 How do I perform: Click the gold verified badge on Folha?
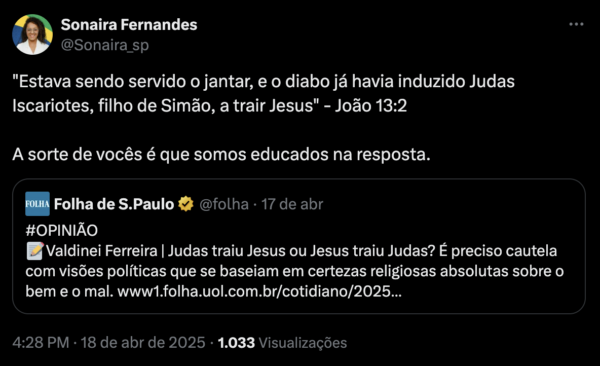186,204
